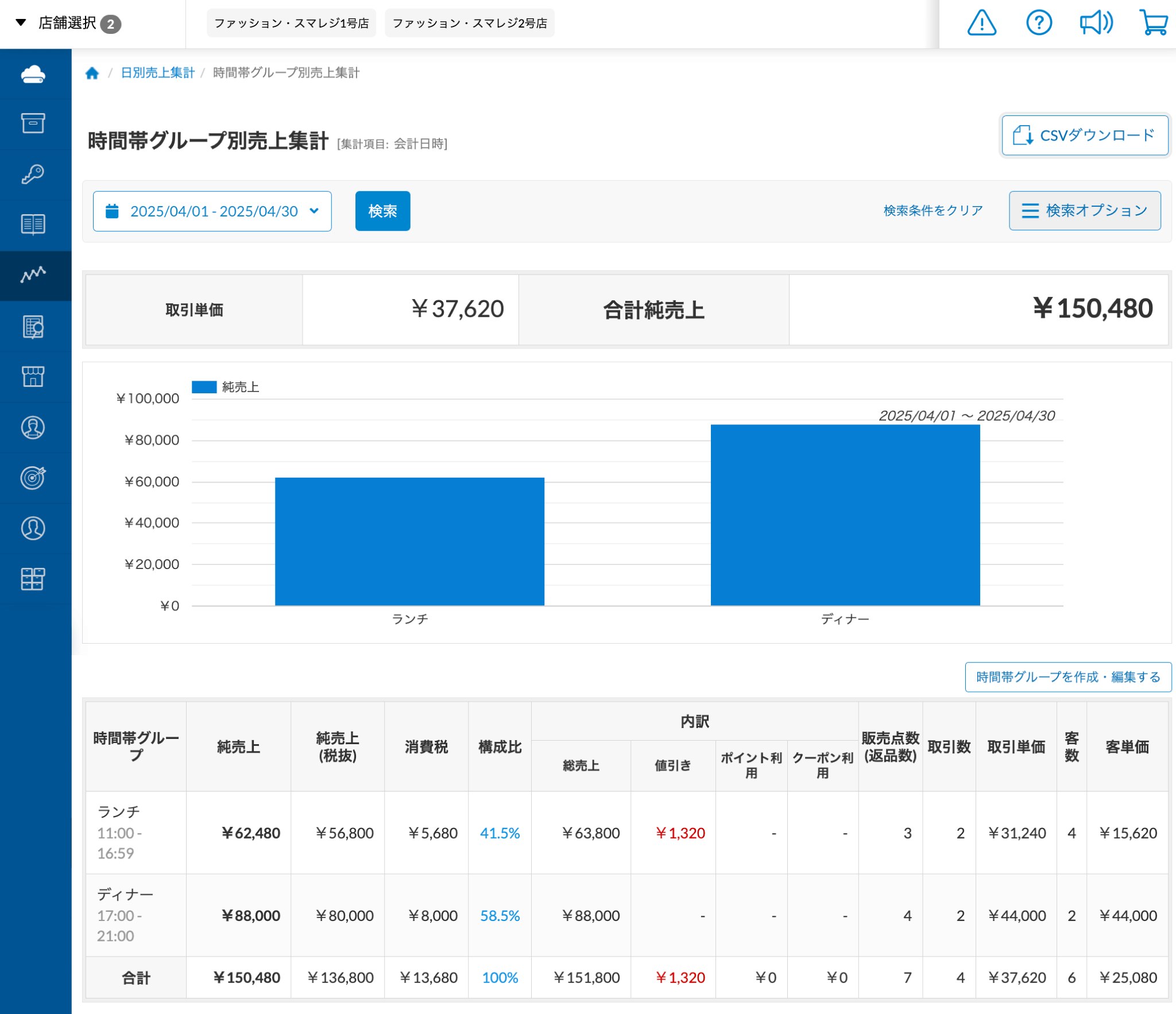Click the 41.5% composition ratio link
Image resolution: width=1176 pixels, height=1014 pixels.
(x=500, y=833)
